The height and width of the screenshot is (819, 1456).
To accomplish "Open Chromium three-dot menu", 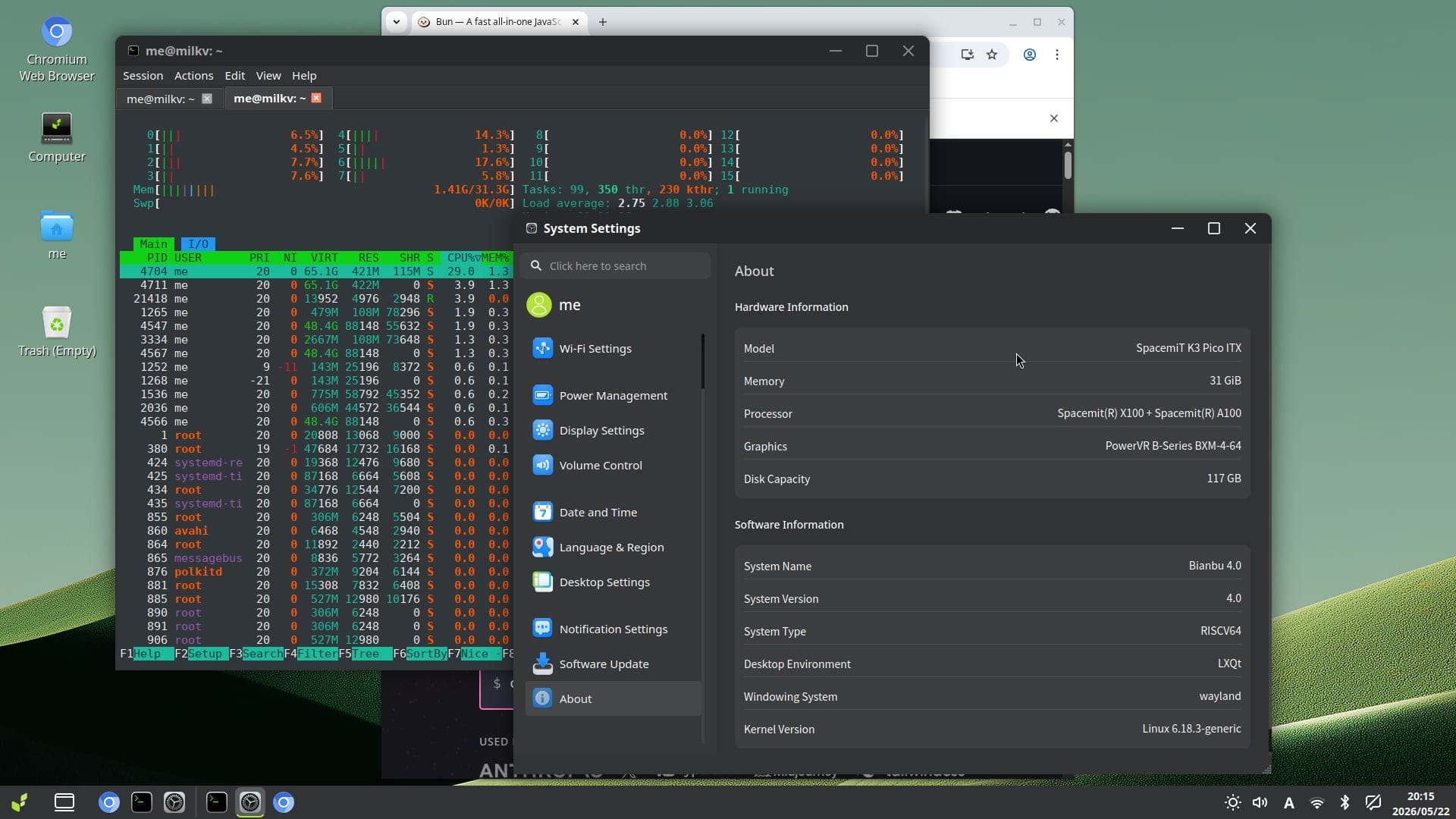I will (1057, 55).
